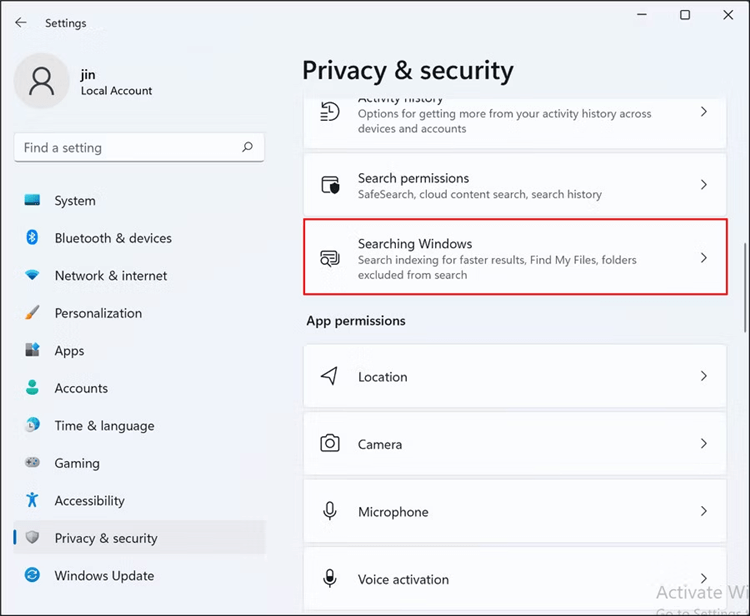
Task: Click the Bluetooth icon in sidebar
Action: pos(32,237)
